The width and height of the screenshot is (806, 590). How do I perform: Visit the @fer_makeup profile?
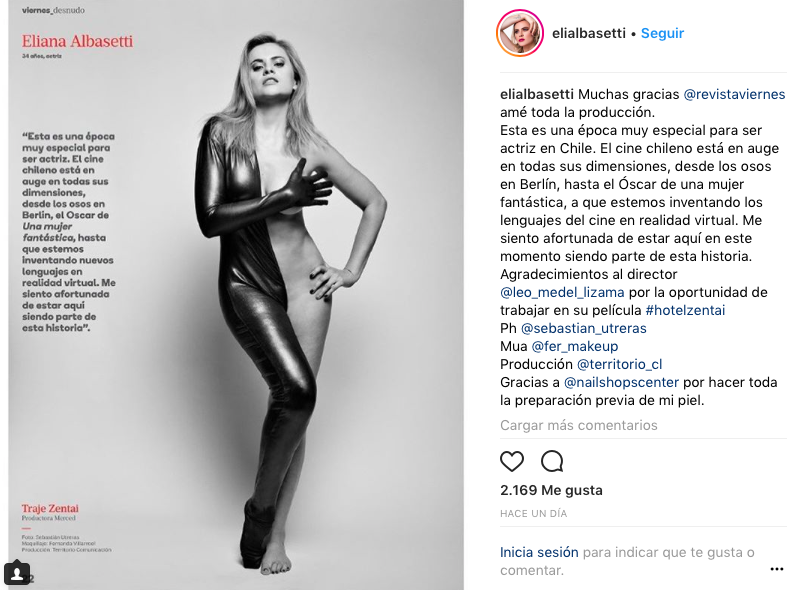tap(575, 346)
